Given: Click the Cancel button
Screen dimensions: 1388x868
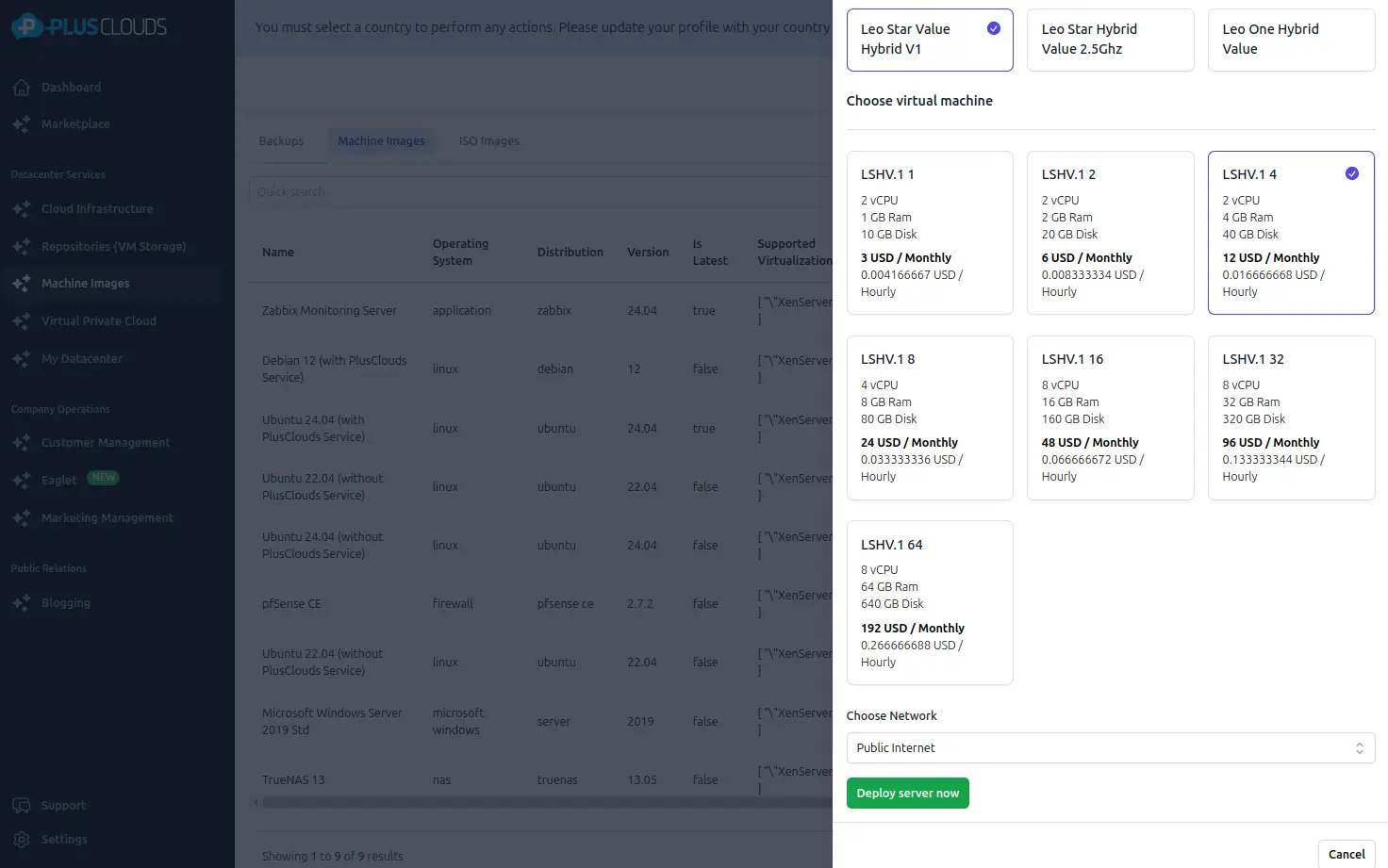Looking at the screenshot, I should (x=1346, y=854).
